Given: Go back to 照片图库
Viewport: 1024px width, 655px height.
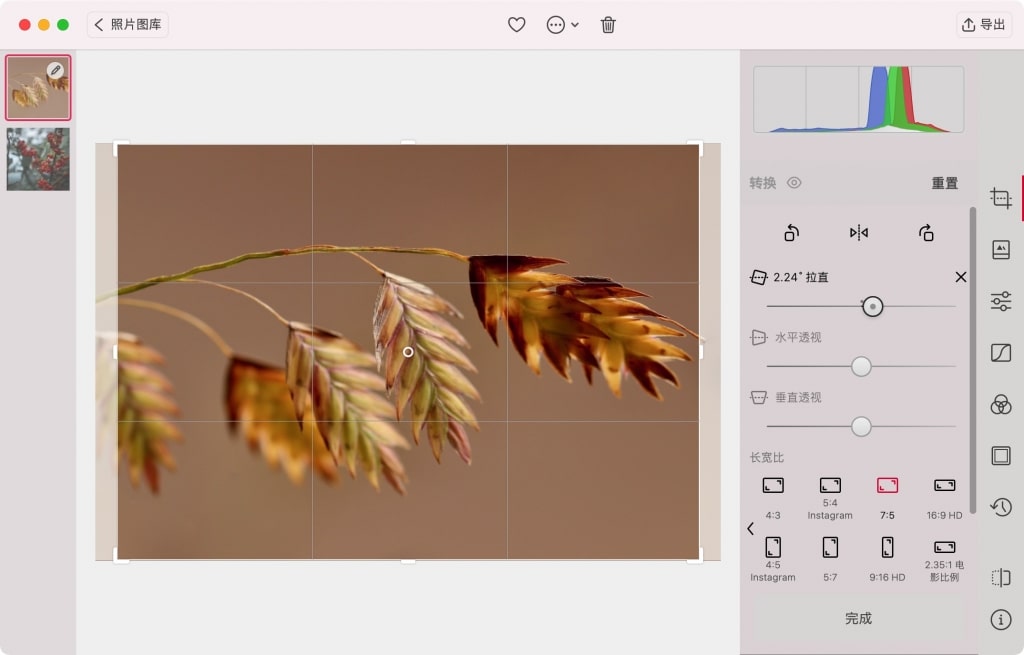Looking at the screenshot, I should click(127, 25).
